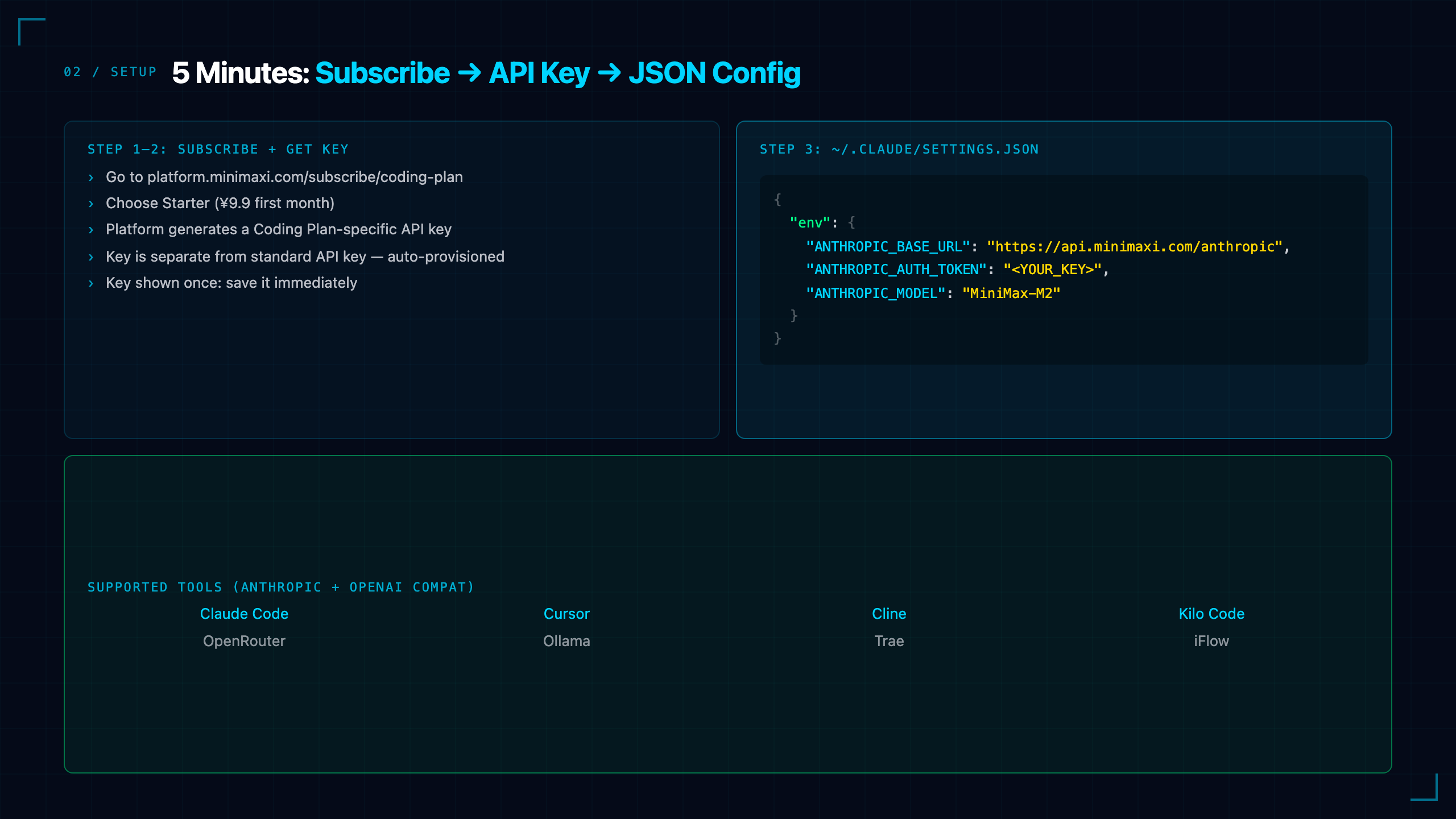Open the platform.minimaxi.com/subscribe/coding-plan link text
Image resolution: width=1456 pixels, height=819 pixels.
pos(305,177)
